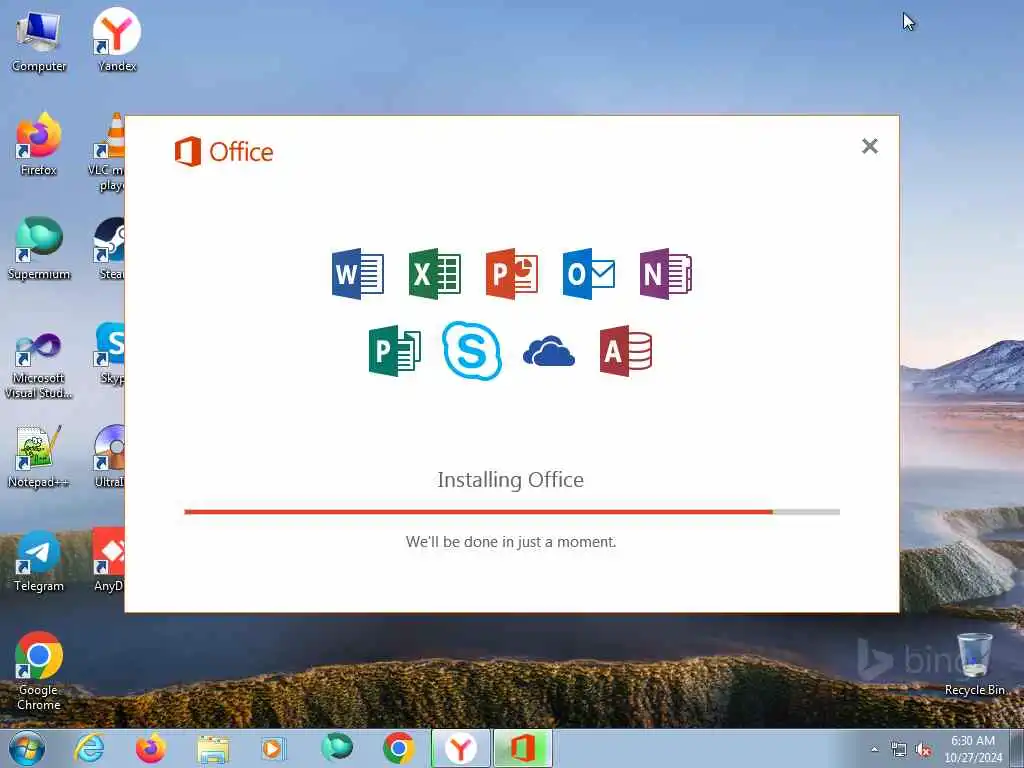The image size is (1024, 768).
Task: Close the Office installer window
Action: click(x=869, y=146)
